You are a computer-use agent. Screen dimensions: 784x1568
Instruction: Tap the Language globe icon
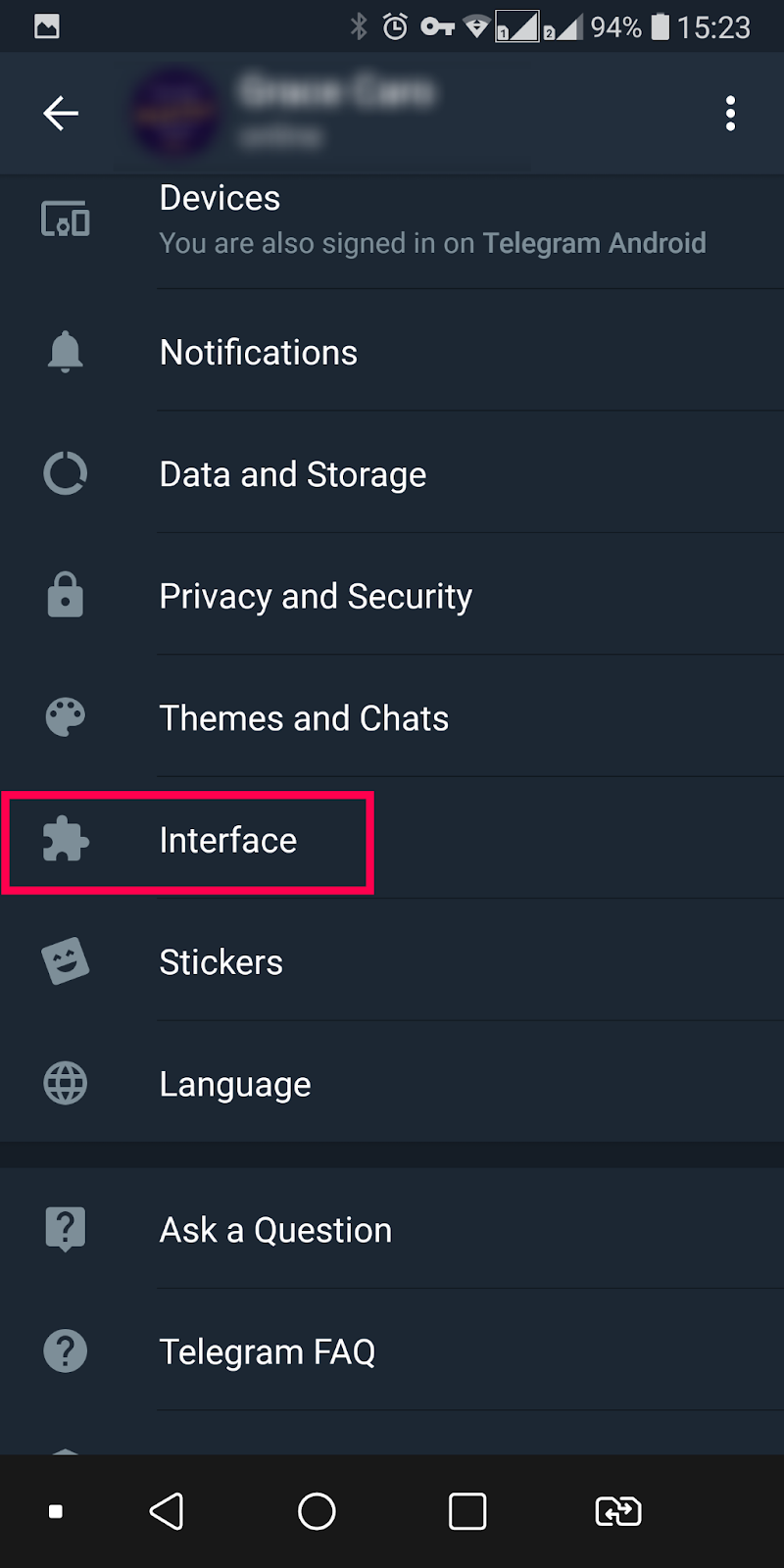point(66,1084)
